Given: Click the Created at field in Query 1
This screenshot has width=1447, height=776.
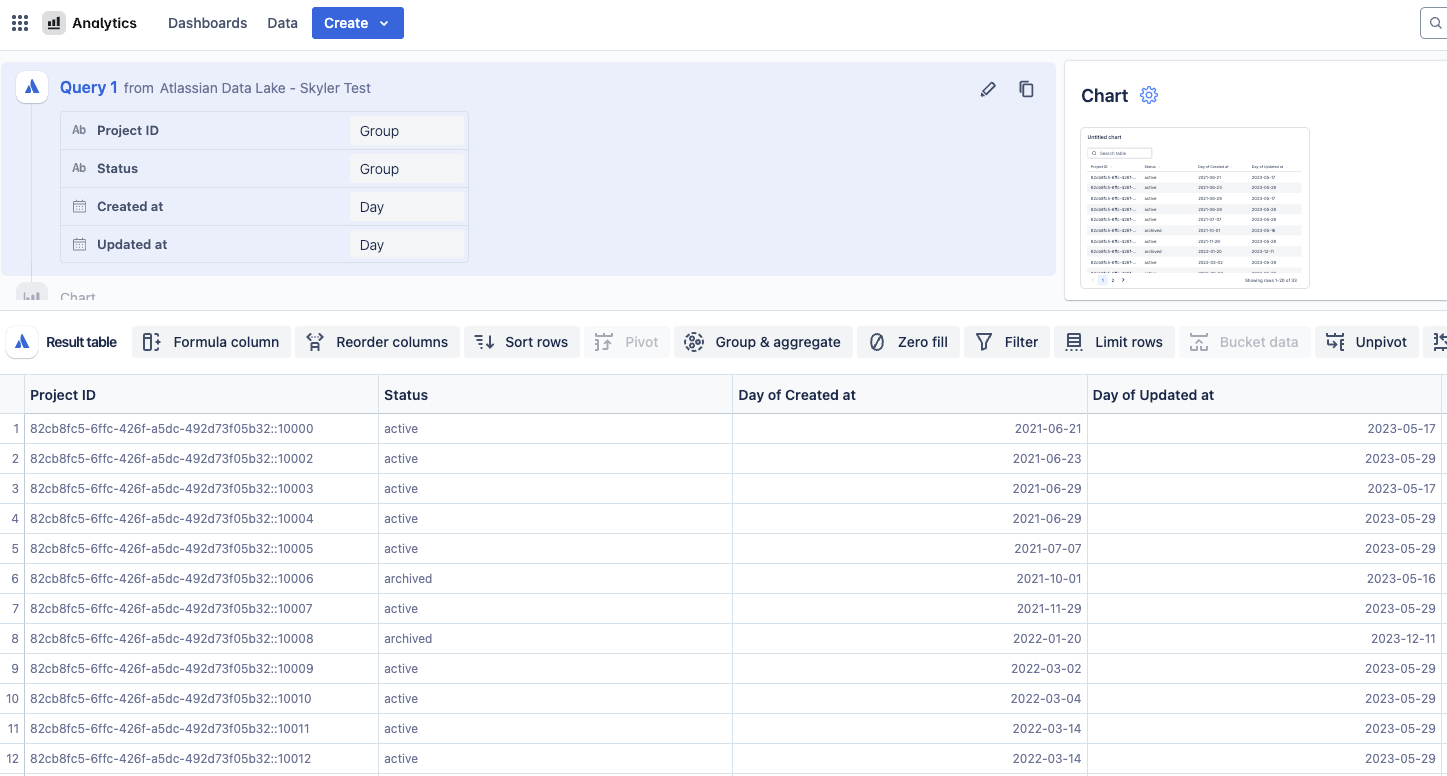Looking at the screenshot, I should tap(130, 207).
